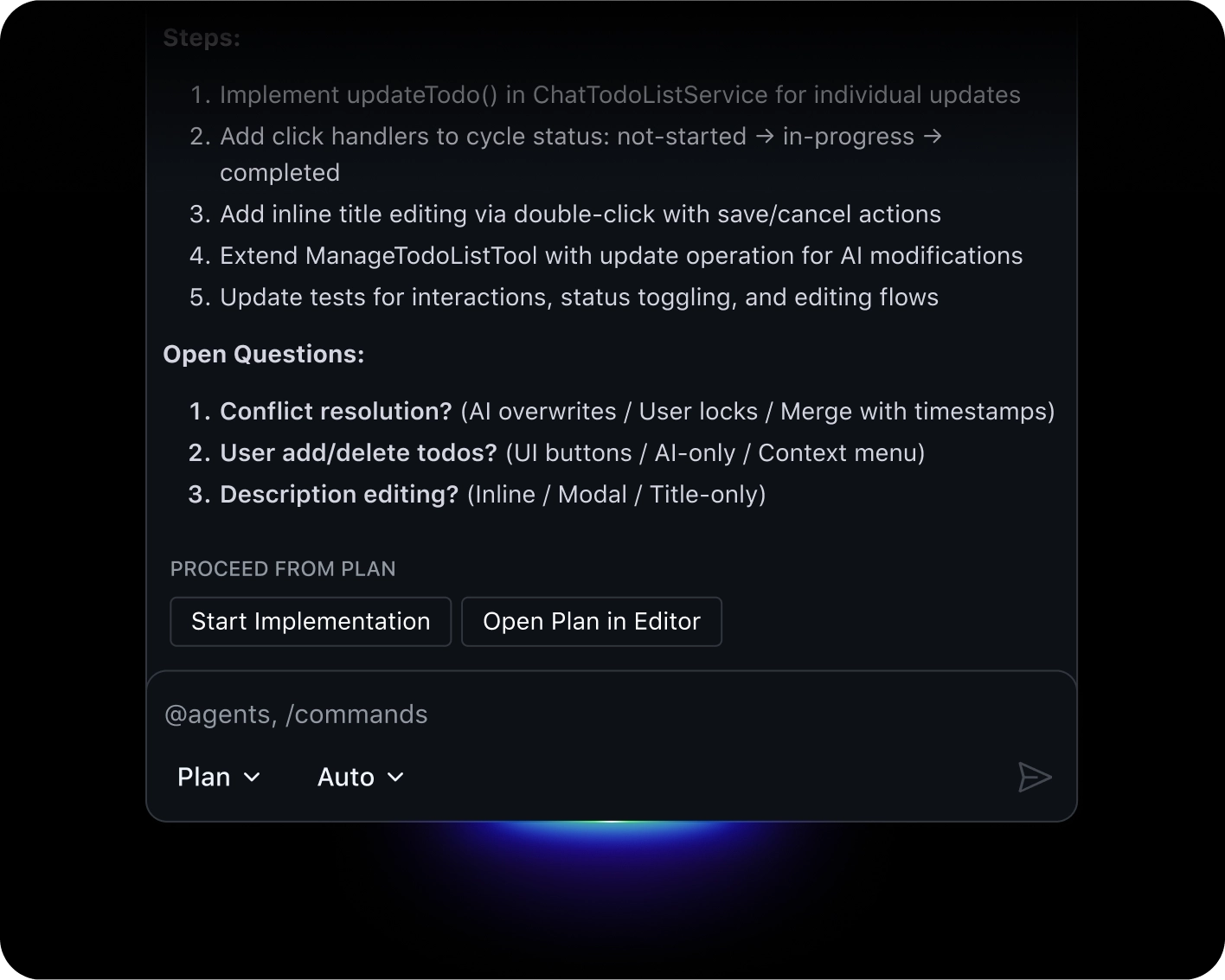The height and width of the screenshot is (980, 1225).
Task: Click the Open Plan in Editor button
Action: click(592, 621)
